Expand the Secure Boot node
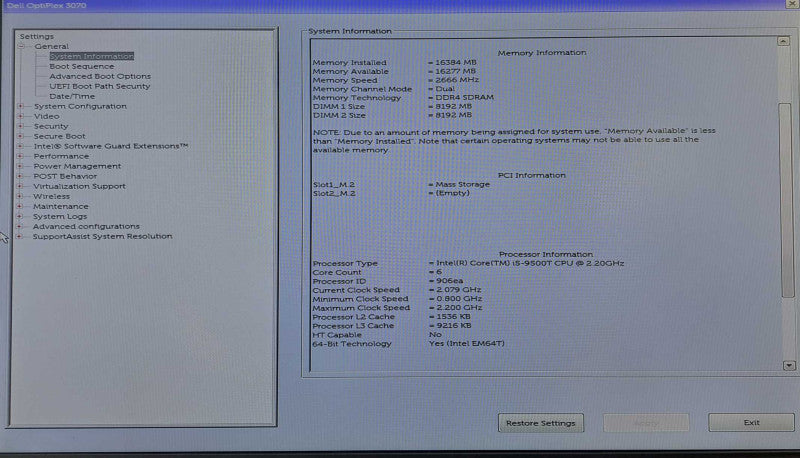This screenshot has width=800, height=458. tap(20, 136)
